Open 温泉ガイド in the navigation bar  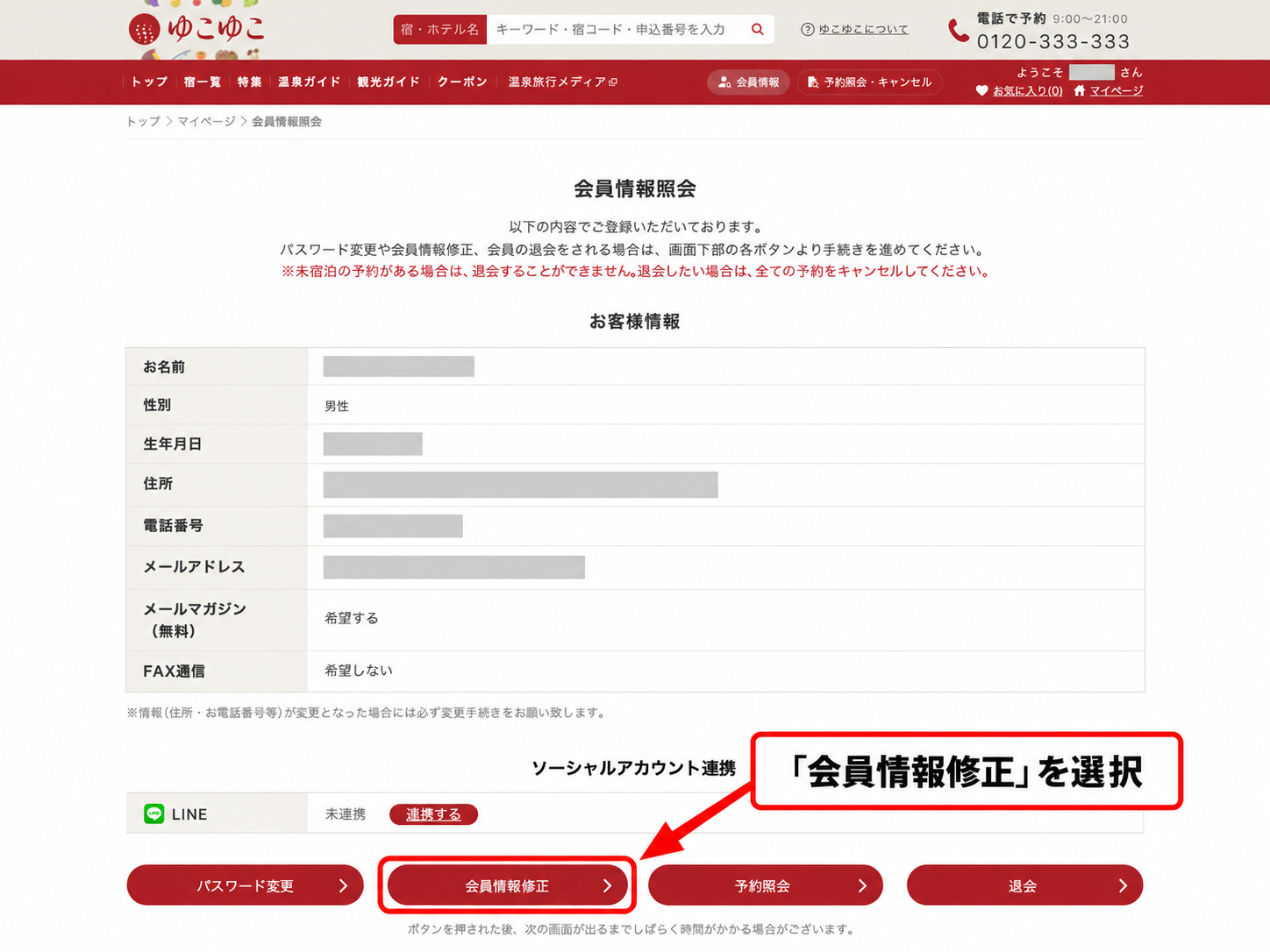point(309,82)
